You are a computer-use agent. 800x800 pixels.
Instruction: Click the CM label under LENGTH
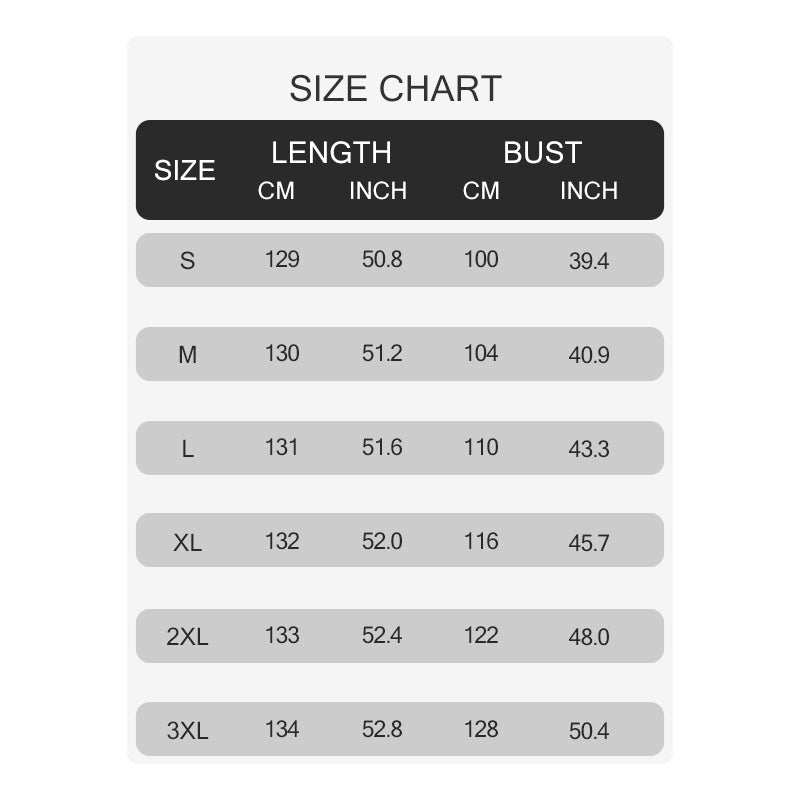pyautogui.click(x=276, y=191)
